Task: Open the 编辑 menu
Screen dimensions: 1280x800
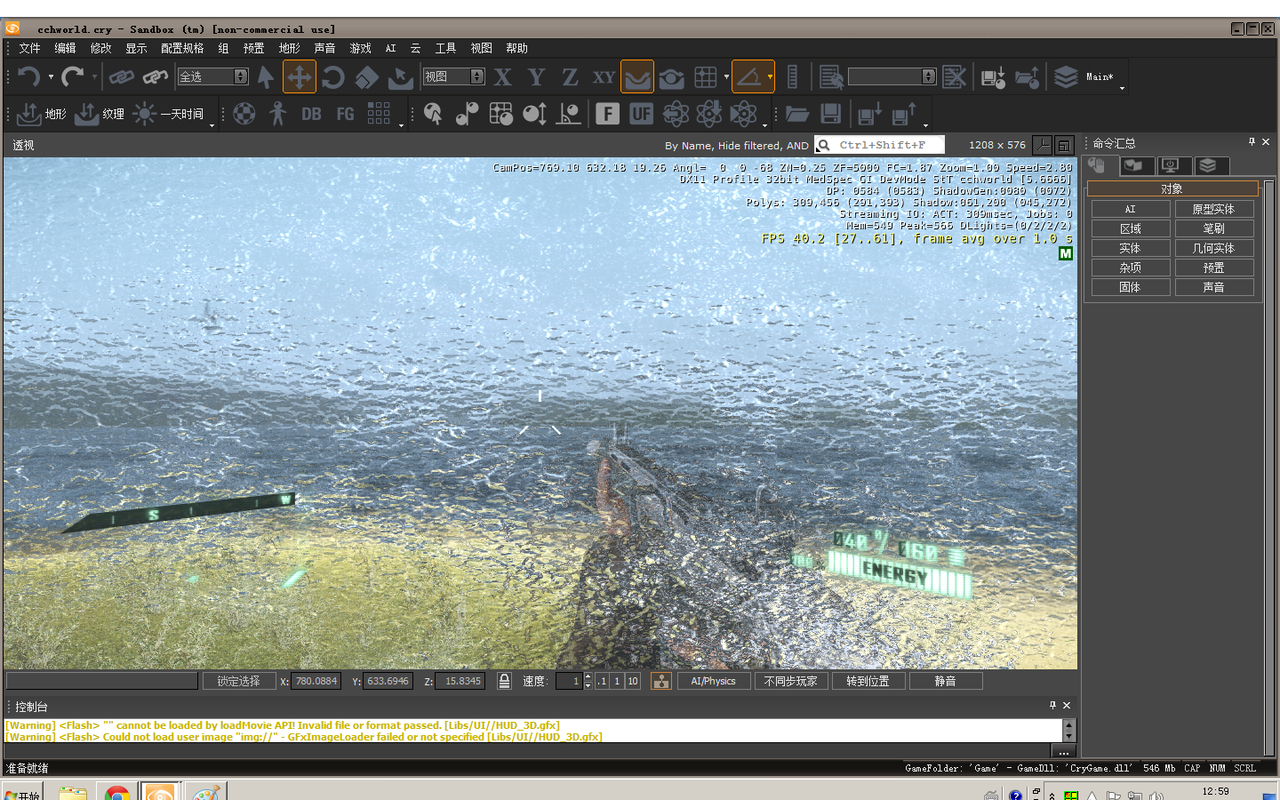Action: click(x=65, y=48)
